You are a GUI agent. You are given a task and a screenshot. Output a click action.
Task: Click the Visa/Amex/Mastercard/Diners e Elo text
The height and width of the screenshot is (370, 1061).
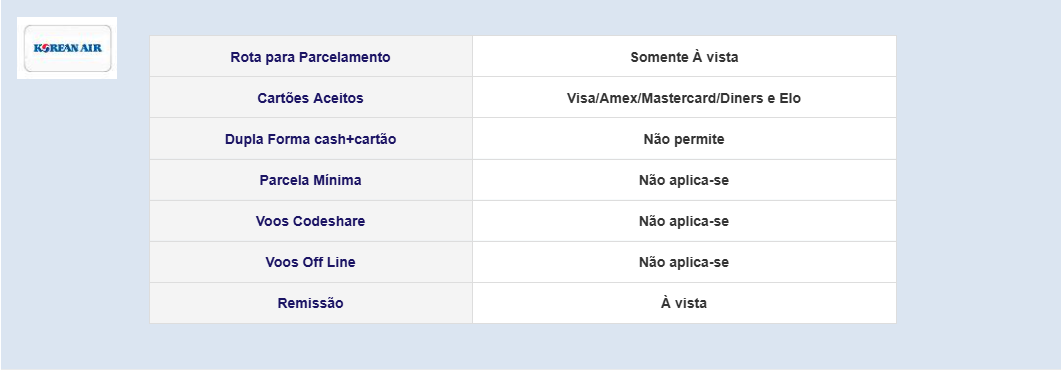coord(683,98)
